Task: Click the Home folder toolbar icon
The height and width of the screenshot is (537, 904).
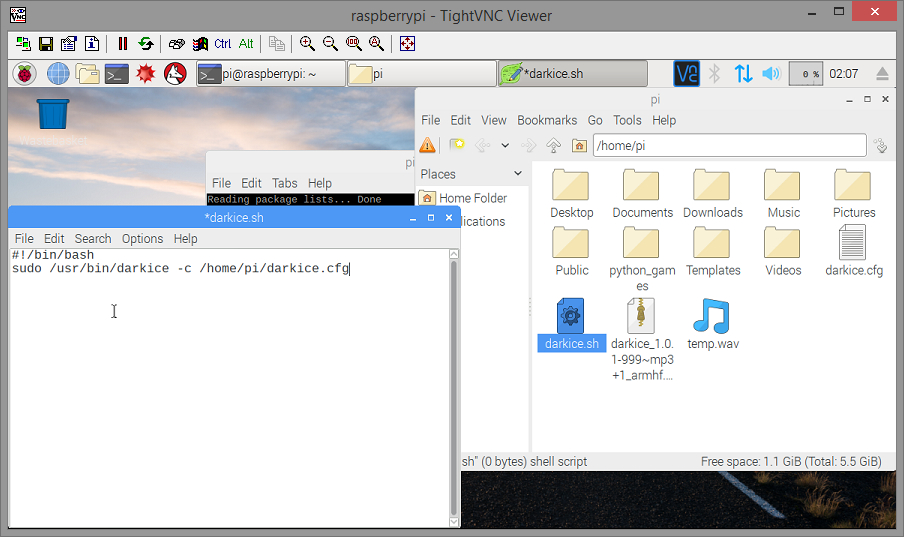Action: click(x=579, y=145)
